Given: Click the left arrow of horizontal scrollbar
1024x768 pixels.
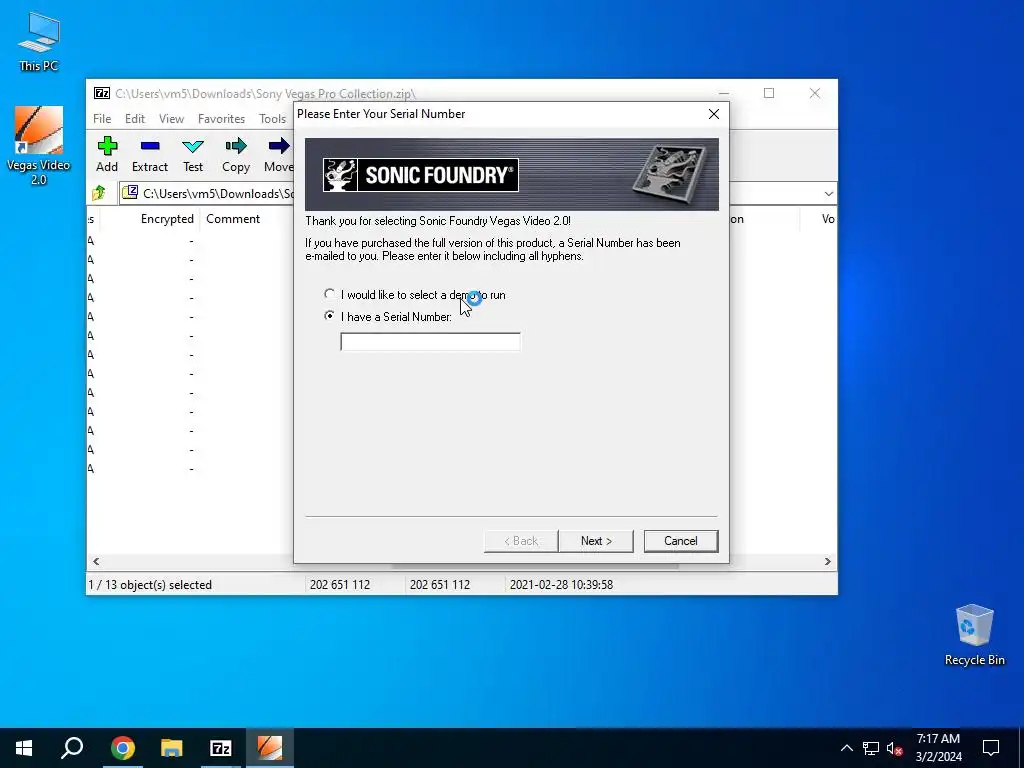Looking at the screenshot, I should 96,562.
